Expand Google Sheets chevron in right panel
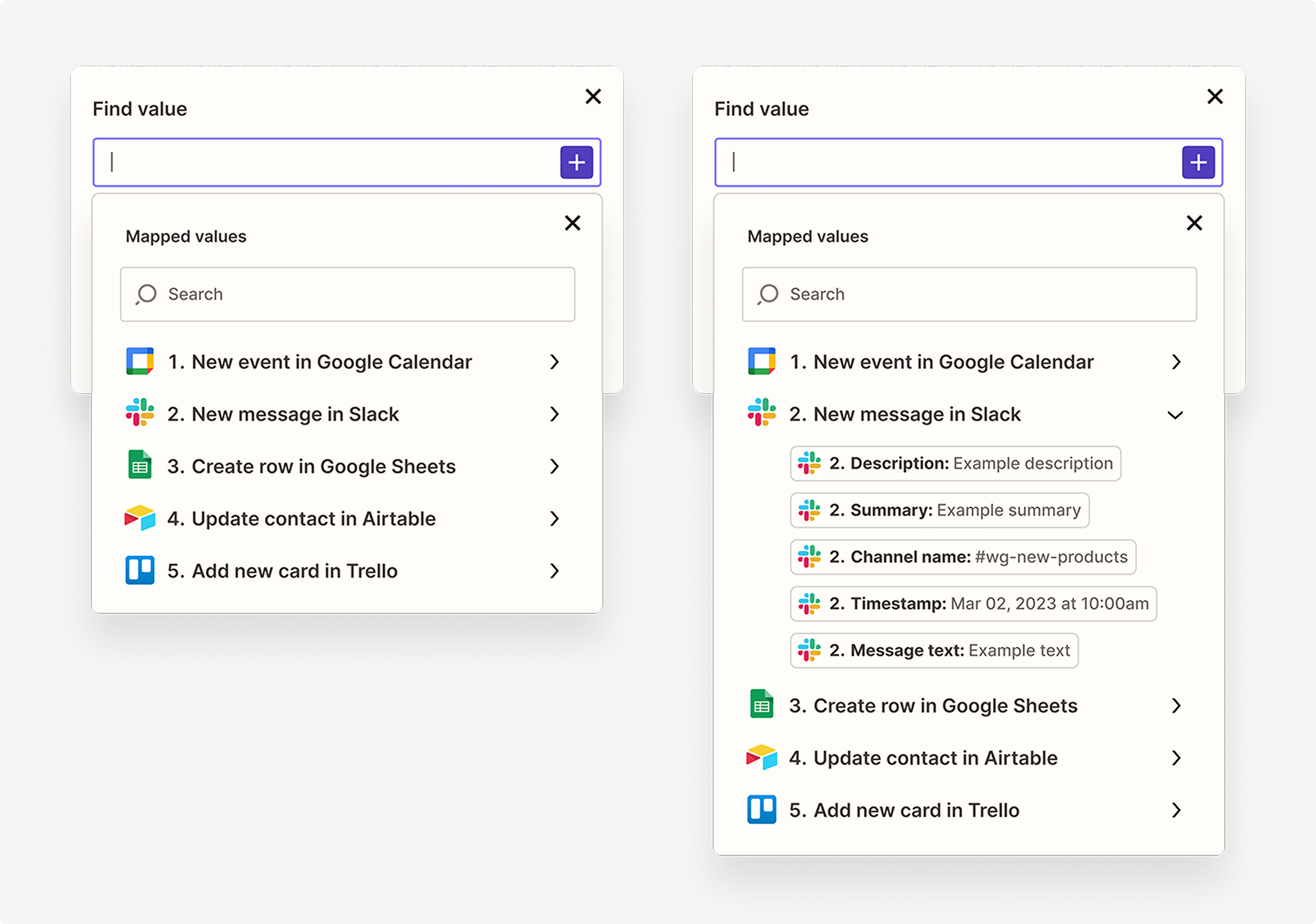 pos(1175,705)
